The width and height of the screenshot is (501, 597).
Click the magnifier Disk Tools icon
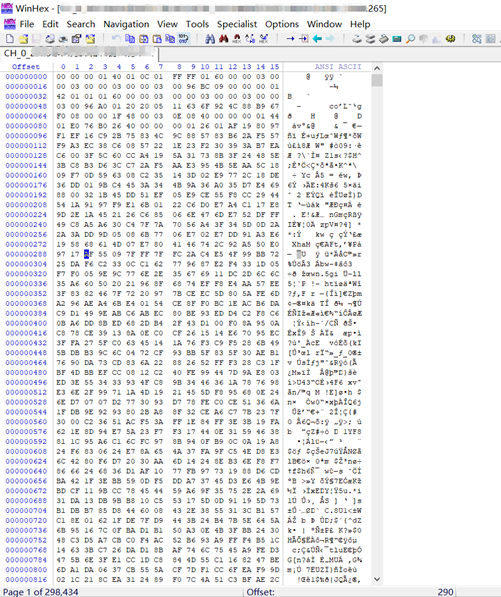tap(410, 38)
